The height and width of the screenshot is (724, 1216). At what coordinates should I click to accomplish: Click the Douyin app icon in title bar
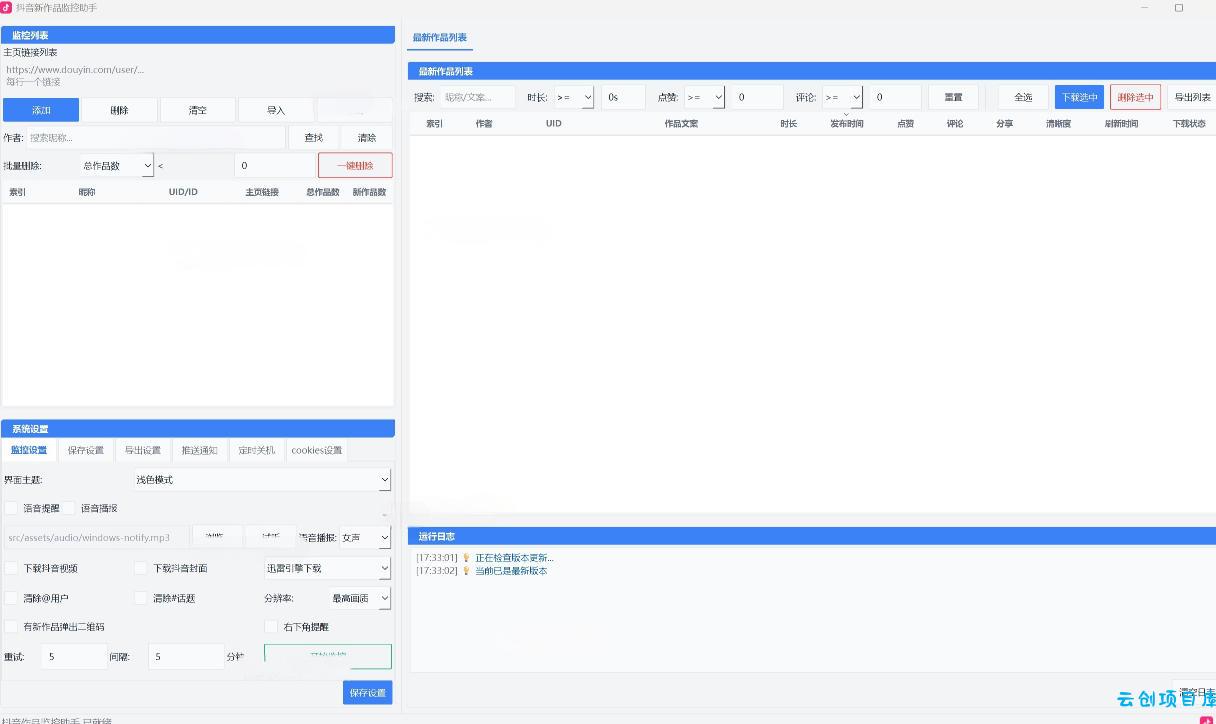[x=6, y=7]
